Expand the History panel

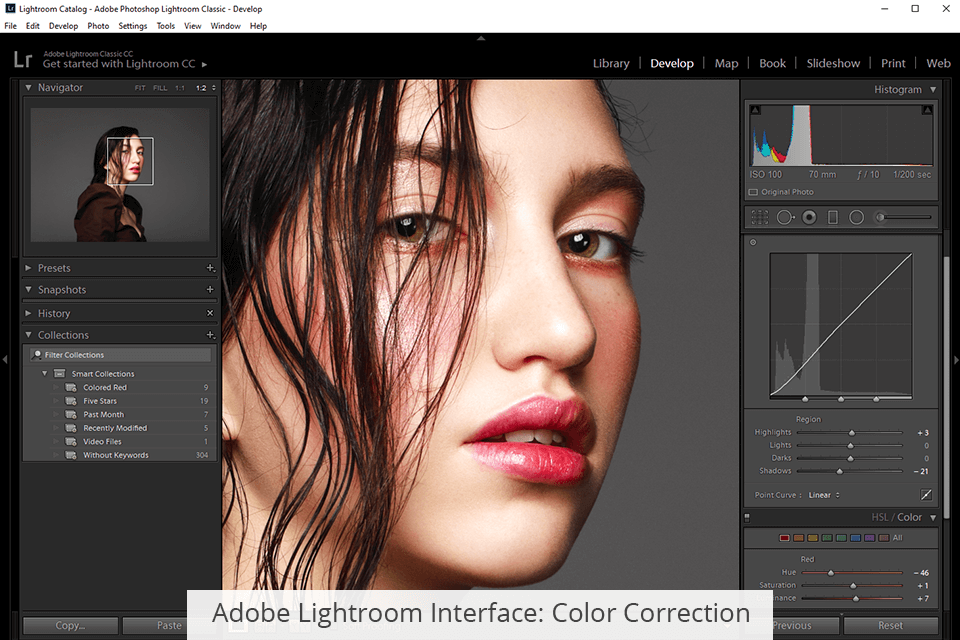point(28,313)
